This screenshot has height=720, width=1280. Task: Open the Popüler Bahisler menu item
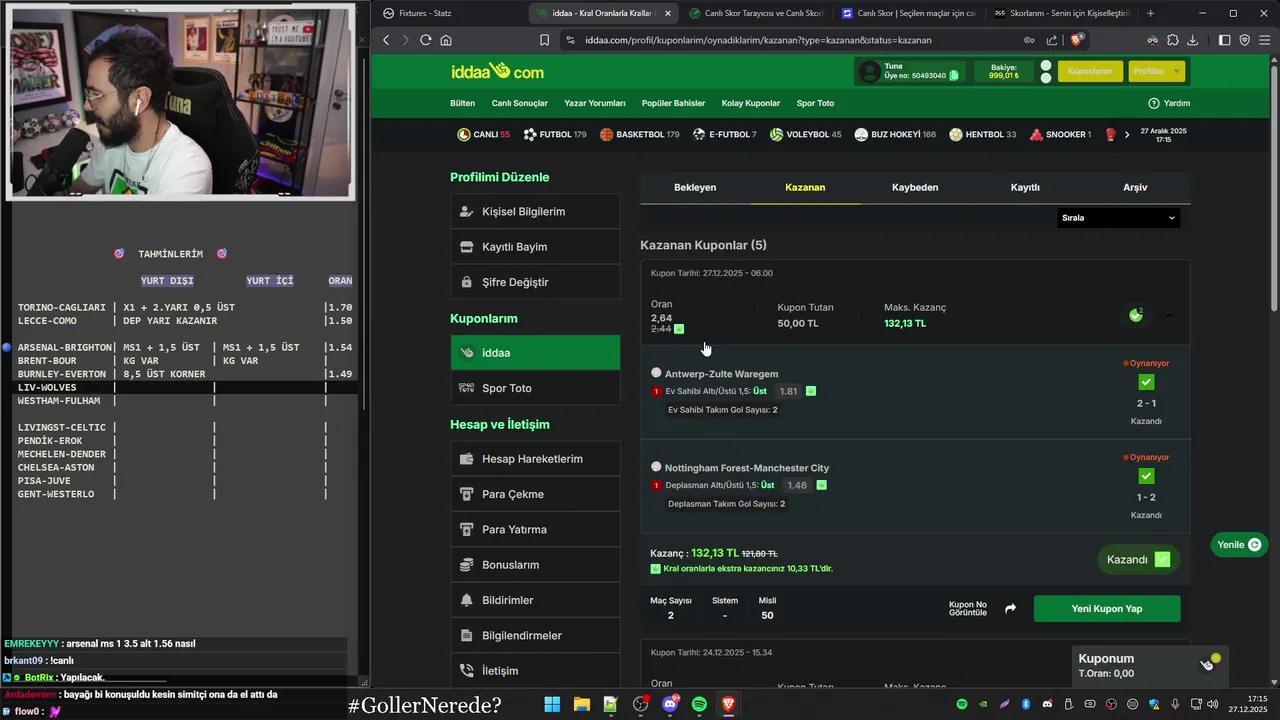[673, 103]
